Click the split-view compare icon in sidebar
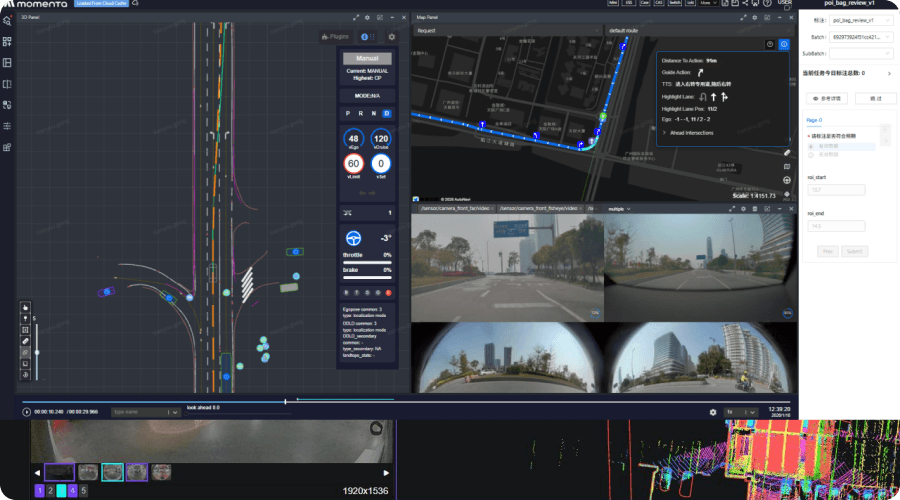The width and height of the screenshot is (900, 500). click(7, 84)
